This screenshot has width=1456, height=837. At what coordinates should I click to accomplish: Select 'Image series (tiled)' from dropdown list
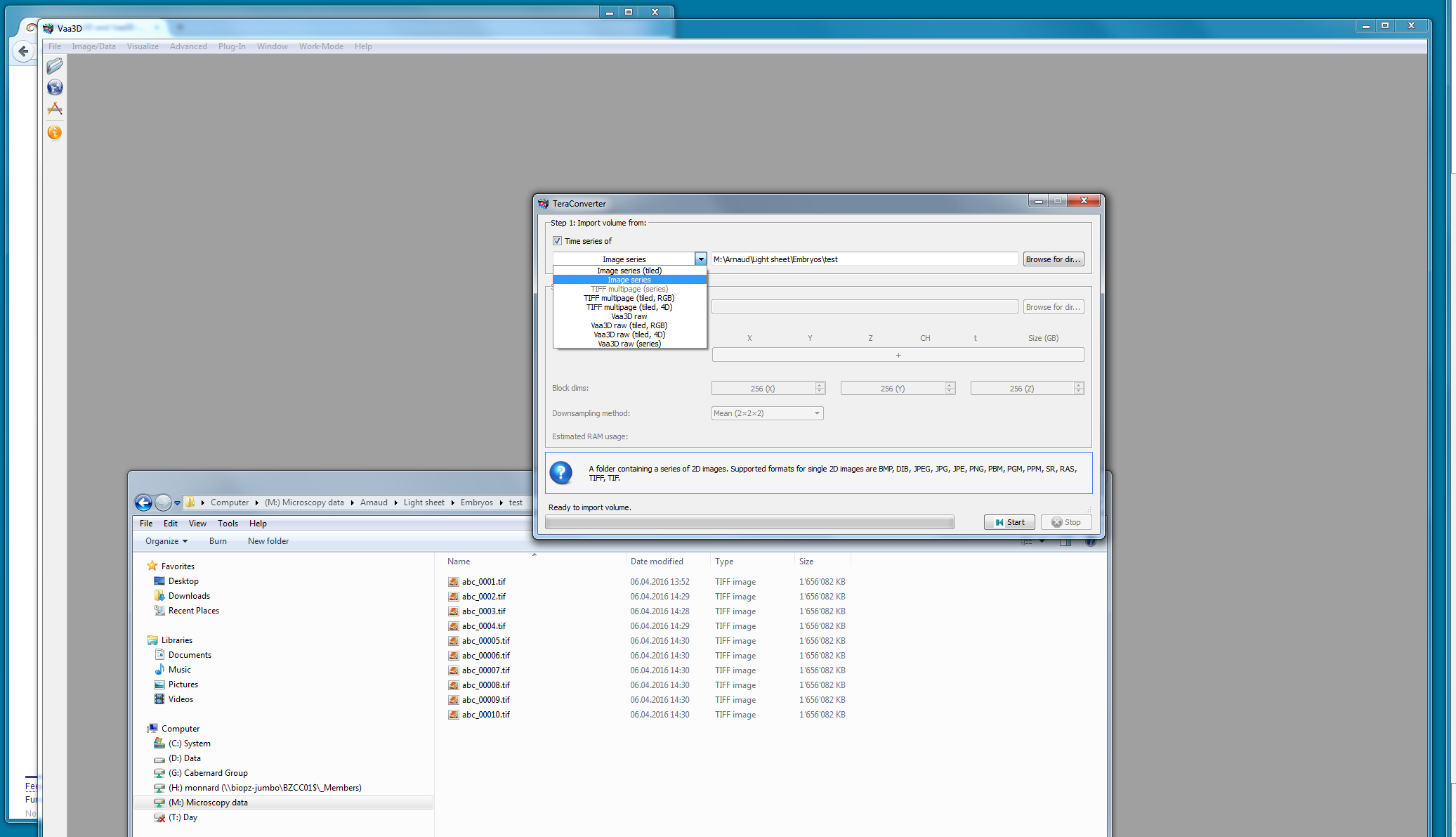coord(629,271)
